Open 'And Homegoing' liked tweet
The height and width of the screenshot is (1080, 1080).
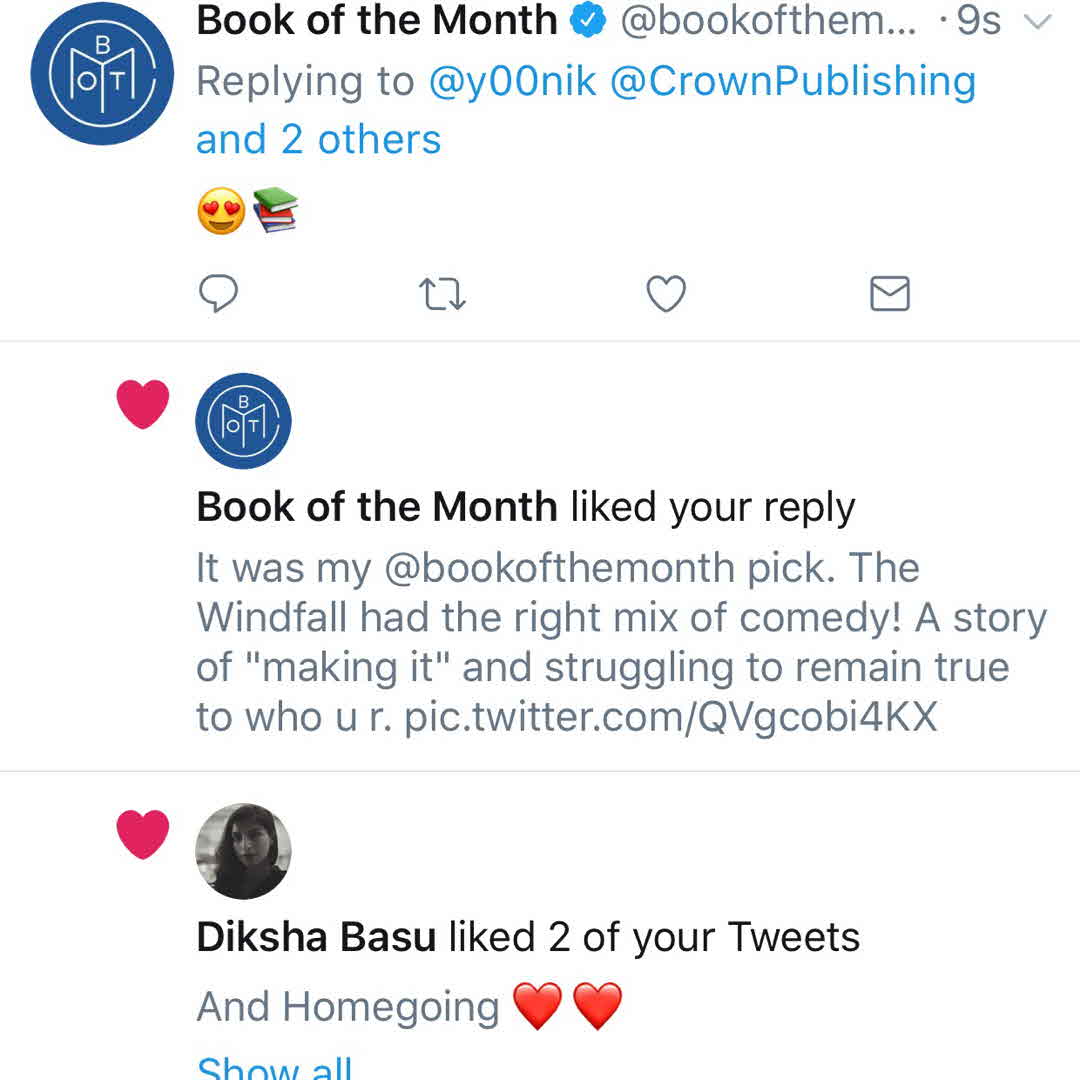click(x=348, y=1006)
